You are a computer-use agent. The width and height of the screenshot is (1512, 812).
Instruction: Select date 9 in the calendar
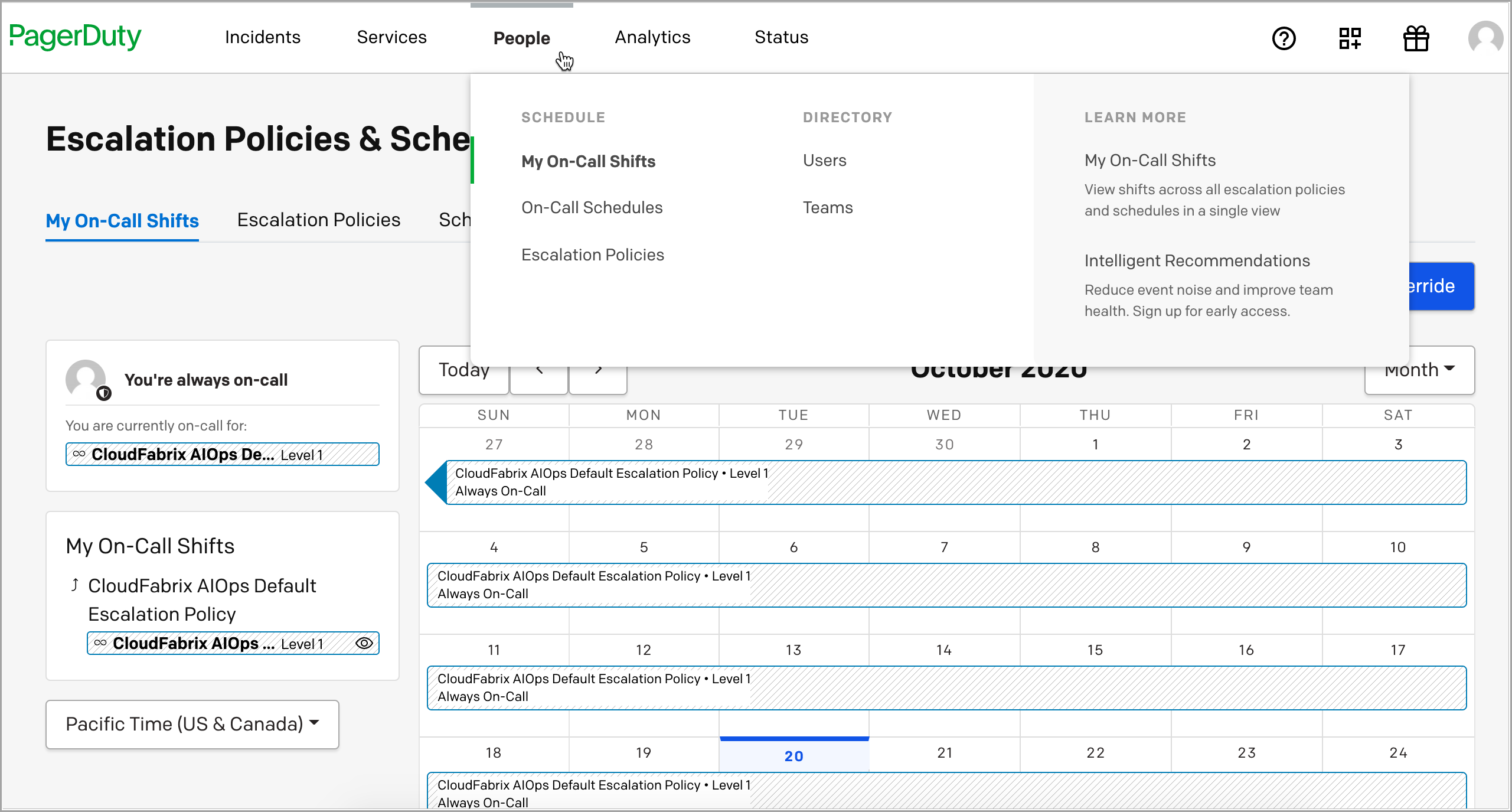(x=1246, y=547)
